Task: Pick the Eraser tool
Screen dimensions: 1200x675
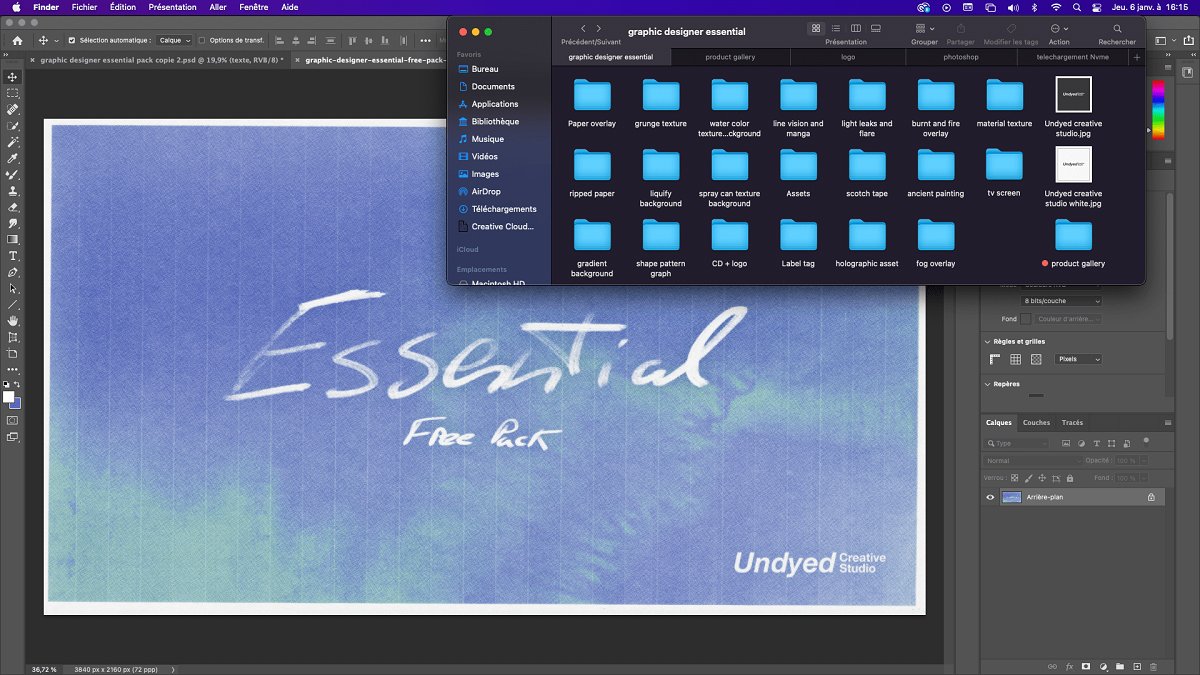Action: [13, 207]
